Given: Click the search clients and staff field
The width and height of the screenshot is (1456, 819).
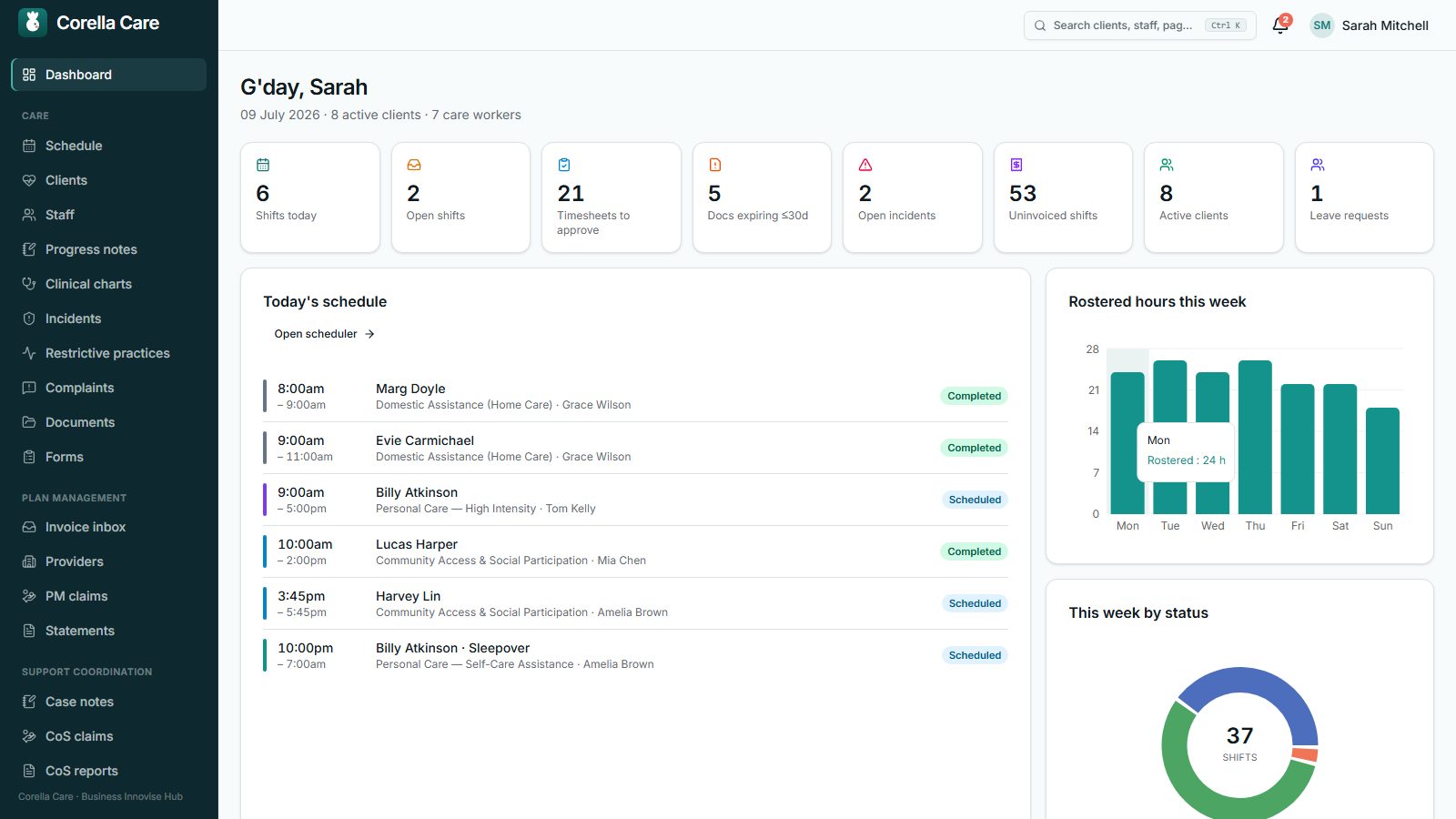Looking at the screenshot, I should [1139, 25].
